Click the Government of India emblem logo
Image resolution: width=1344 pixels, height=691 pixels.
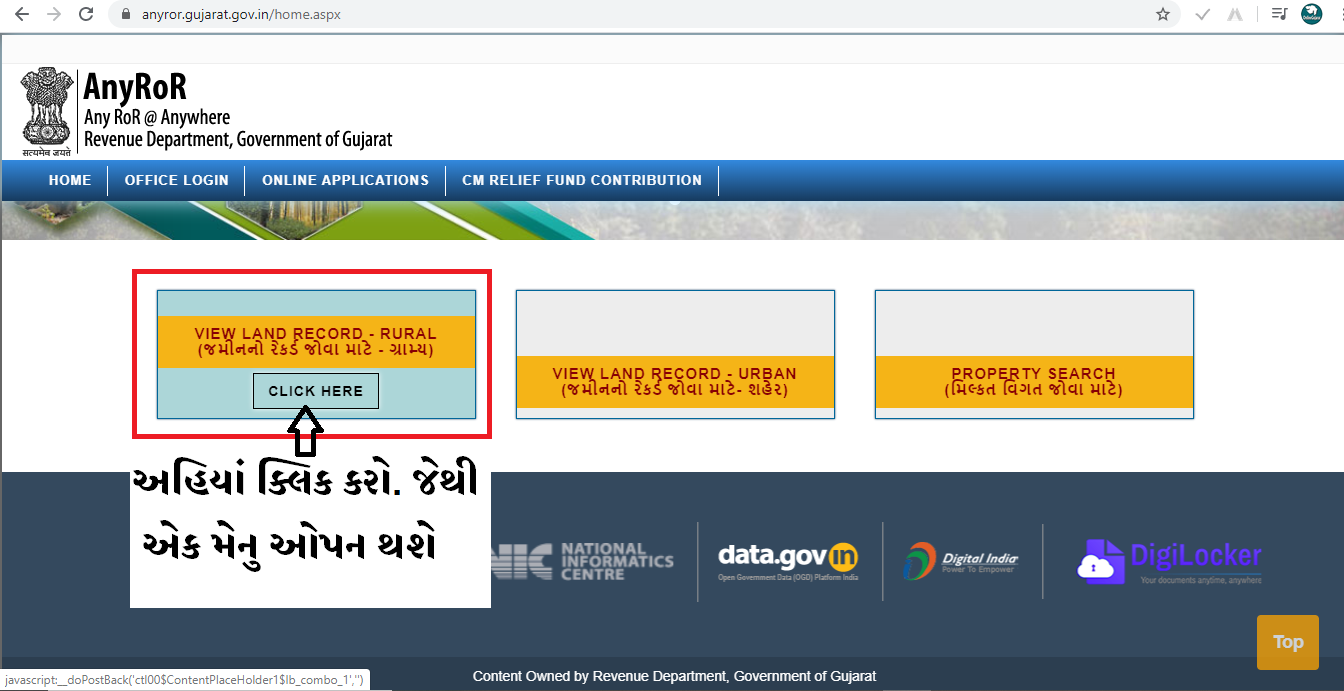click(x=47, y=111)
